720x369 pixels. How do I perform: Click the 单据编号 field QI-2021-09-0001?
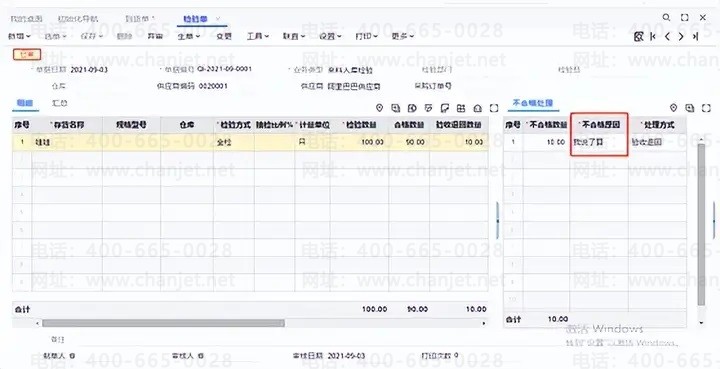point(224,69)
